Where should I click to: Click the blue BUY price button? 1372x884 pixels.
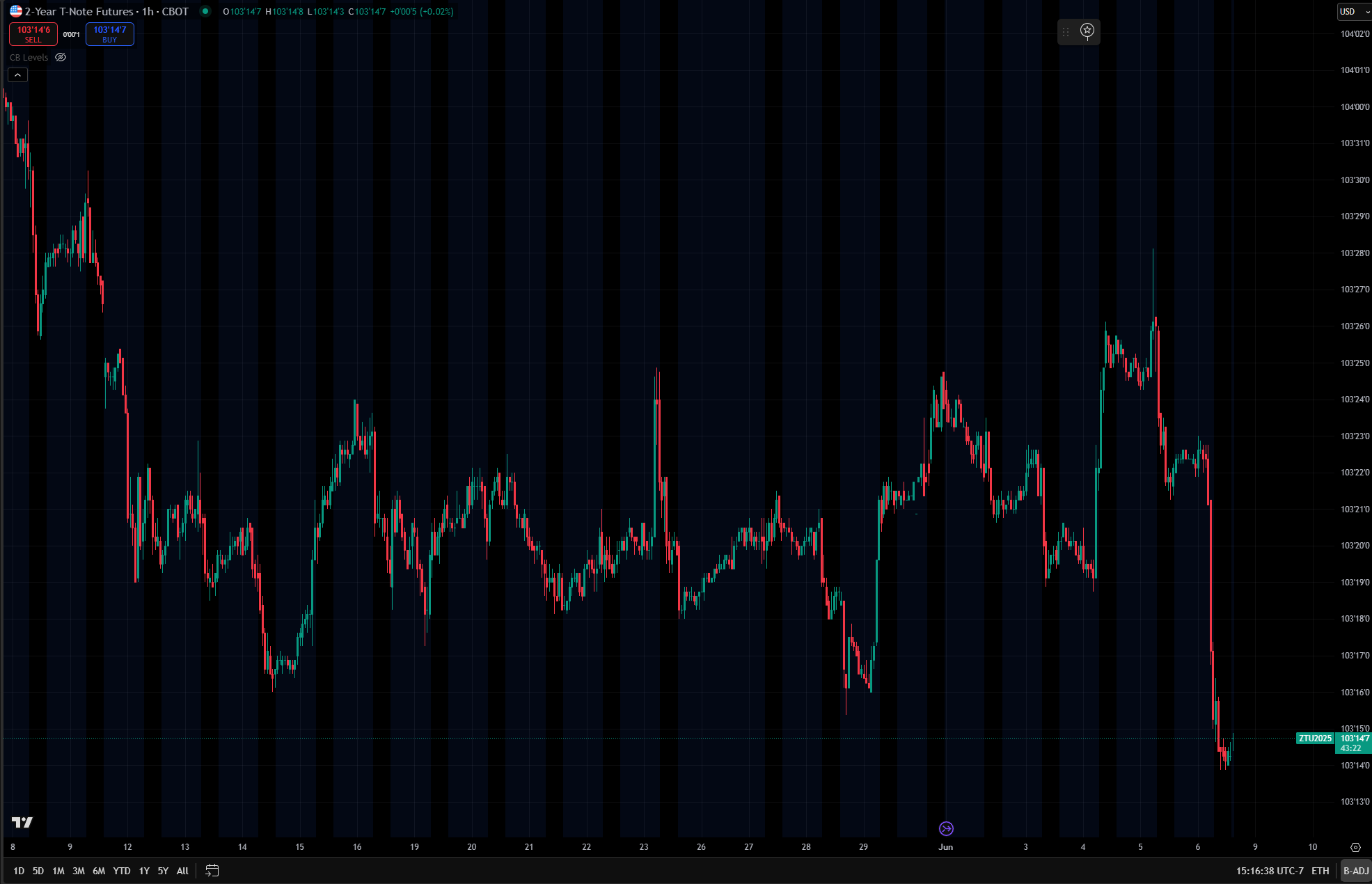(110, 34)
